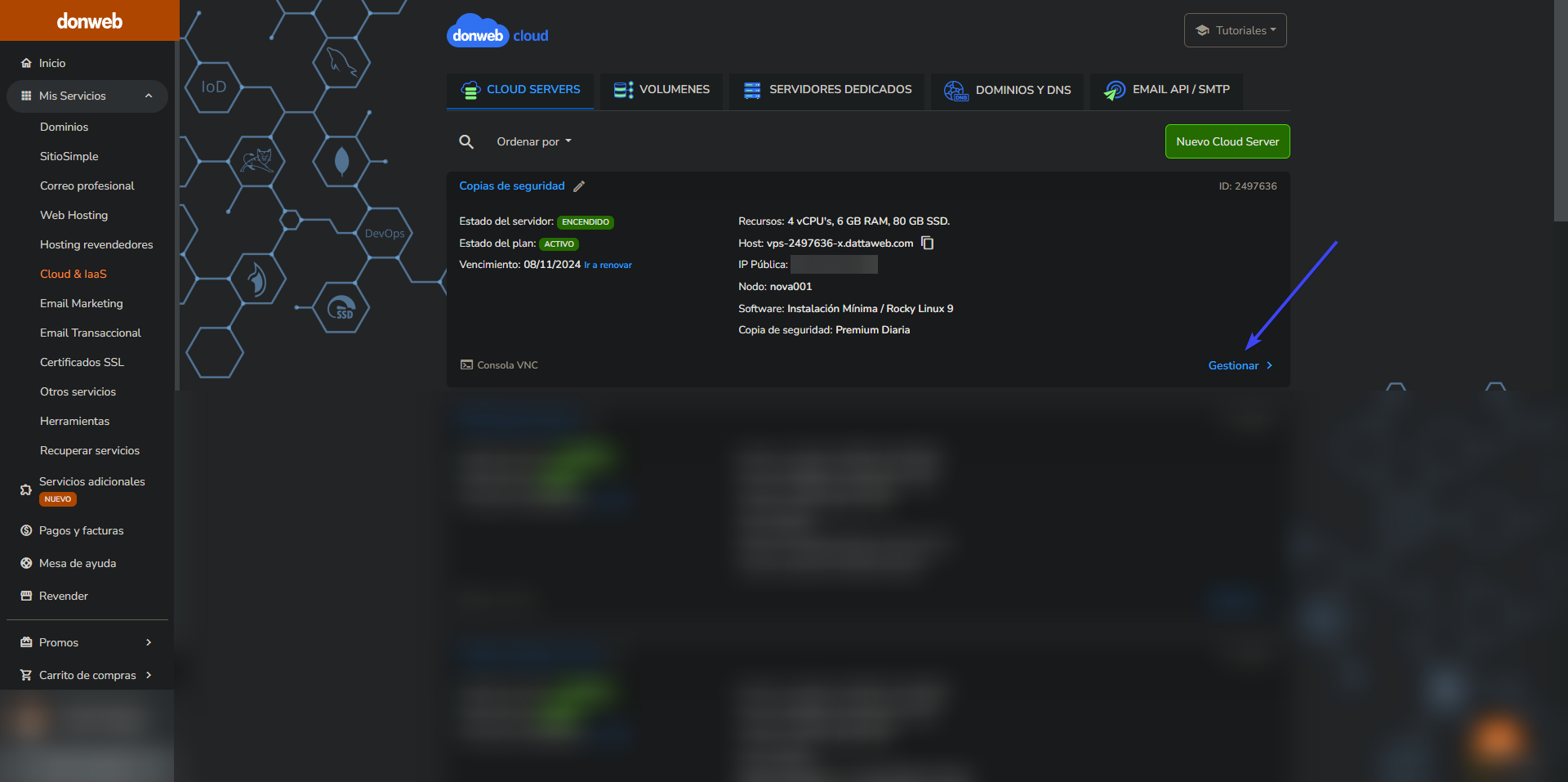Screen dimensions: 1568x782
Task: Open Otros servicios in the sidebar
Action: pos(78,391)
